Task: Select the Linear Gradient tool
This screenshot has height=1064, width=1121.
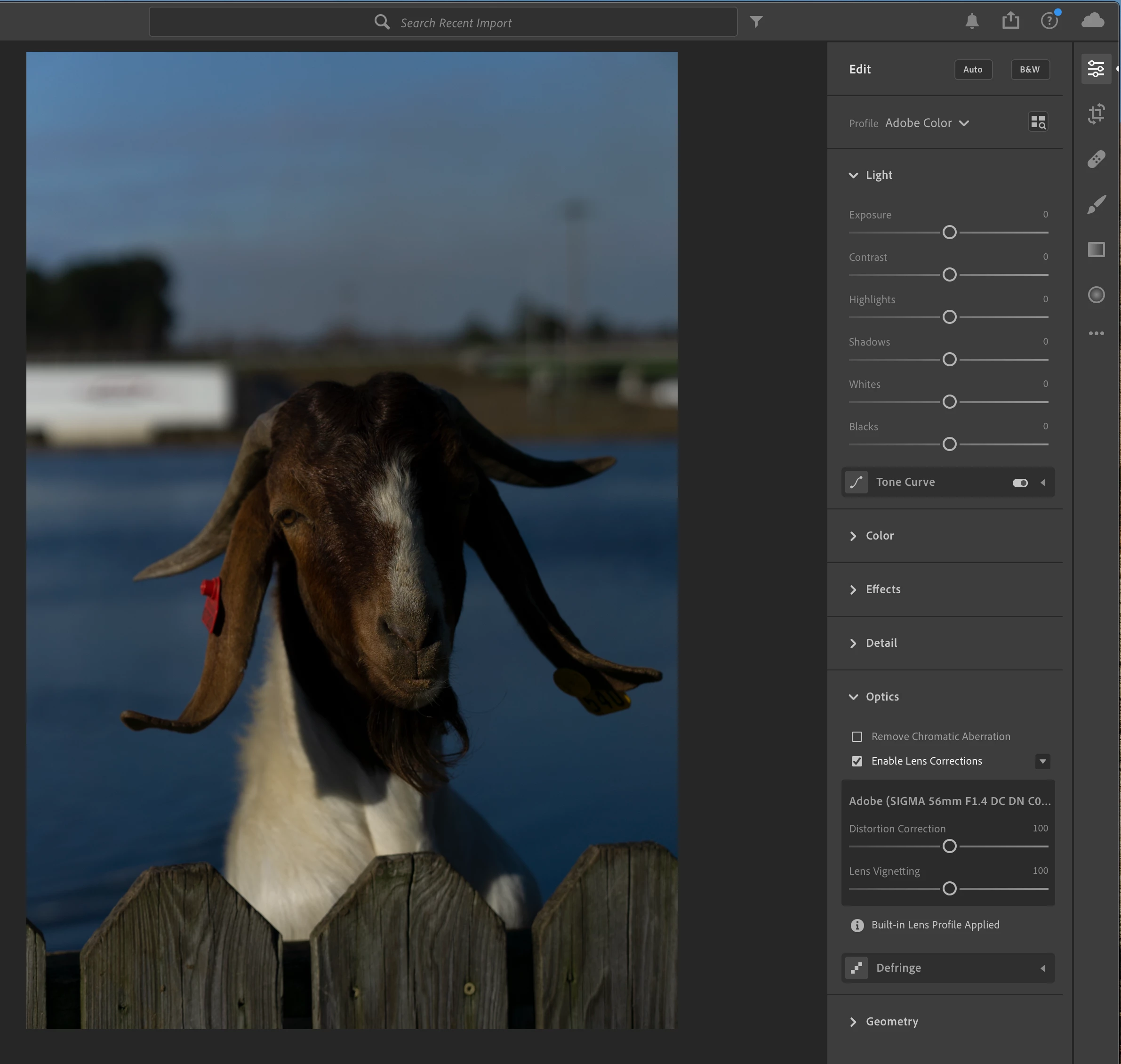Action: pos(1096,250)
